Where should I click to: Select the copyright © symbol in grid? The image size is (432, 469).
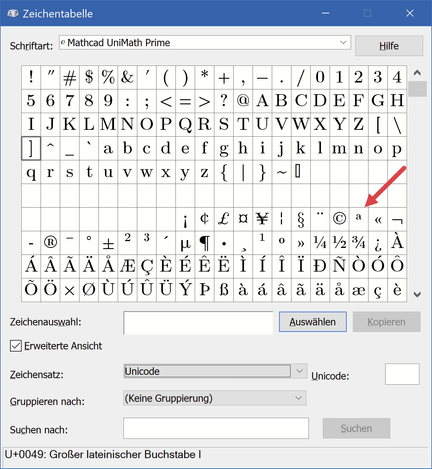pyautogui.click(x=339, y=219)
